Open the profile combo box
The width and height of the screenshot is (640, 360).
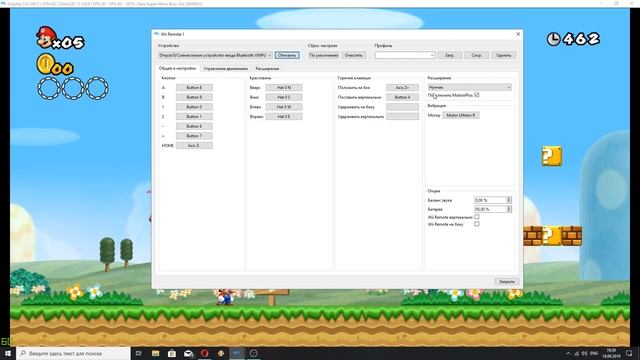[x=405, y=55]
